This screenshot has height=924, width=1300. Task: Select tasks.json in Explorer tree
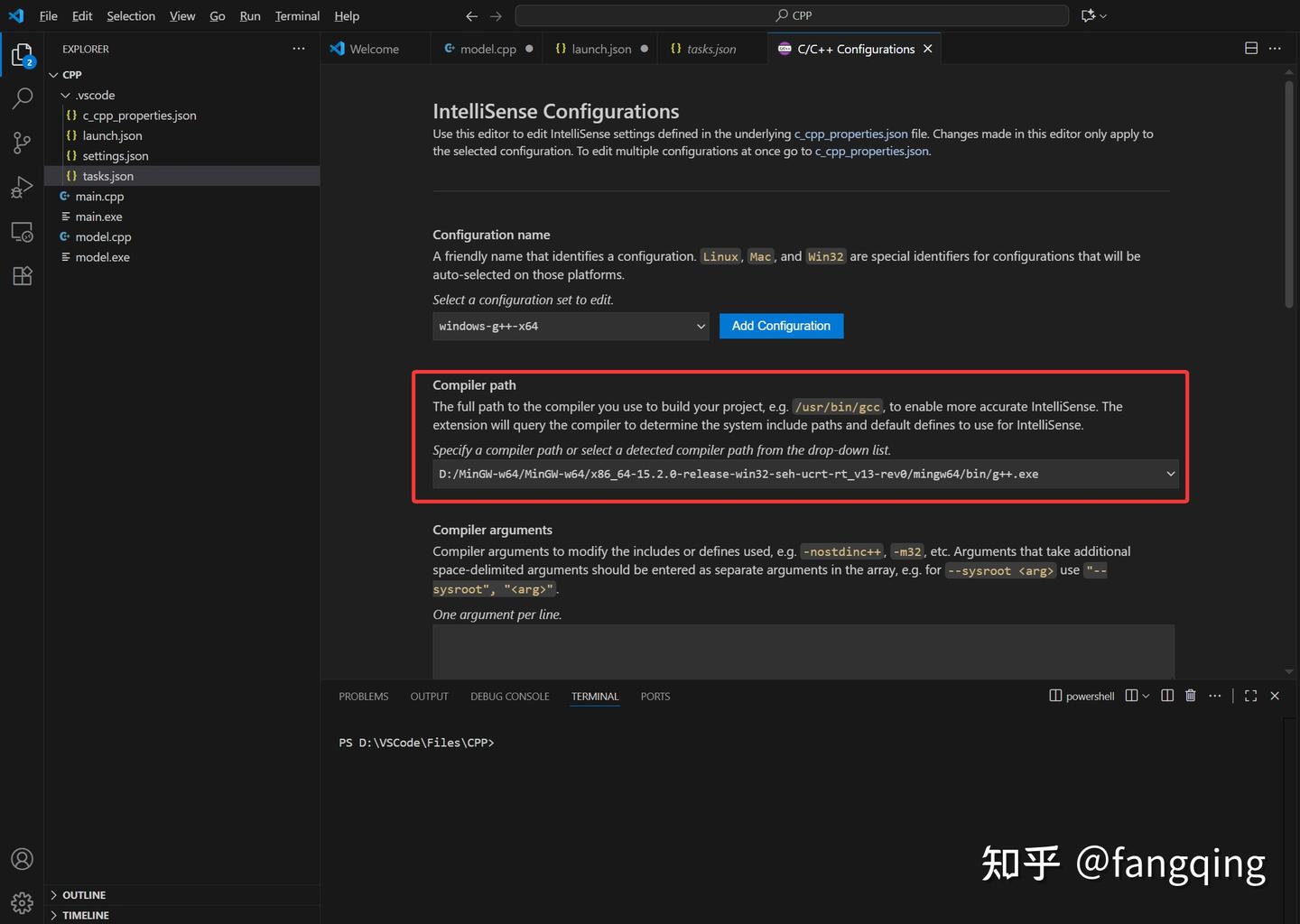point(107,176)
